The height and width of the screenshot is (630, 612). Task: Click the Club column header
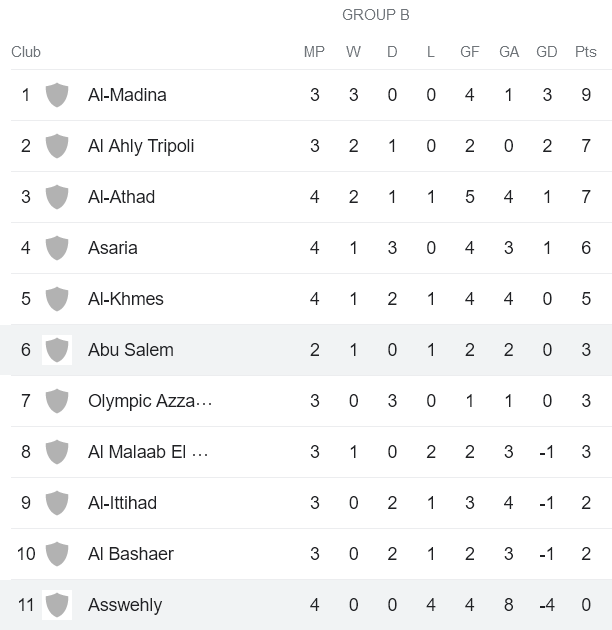click(26, 52)
